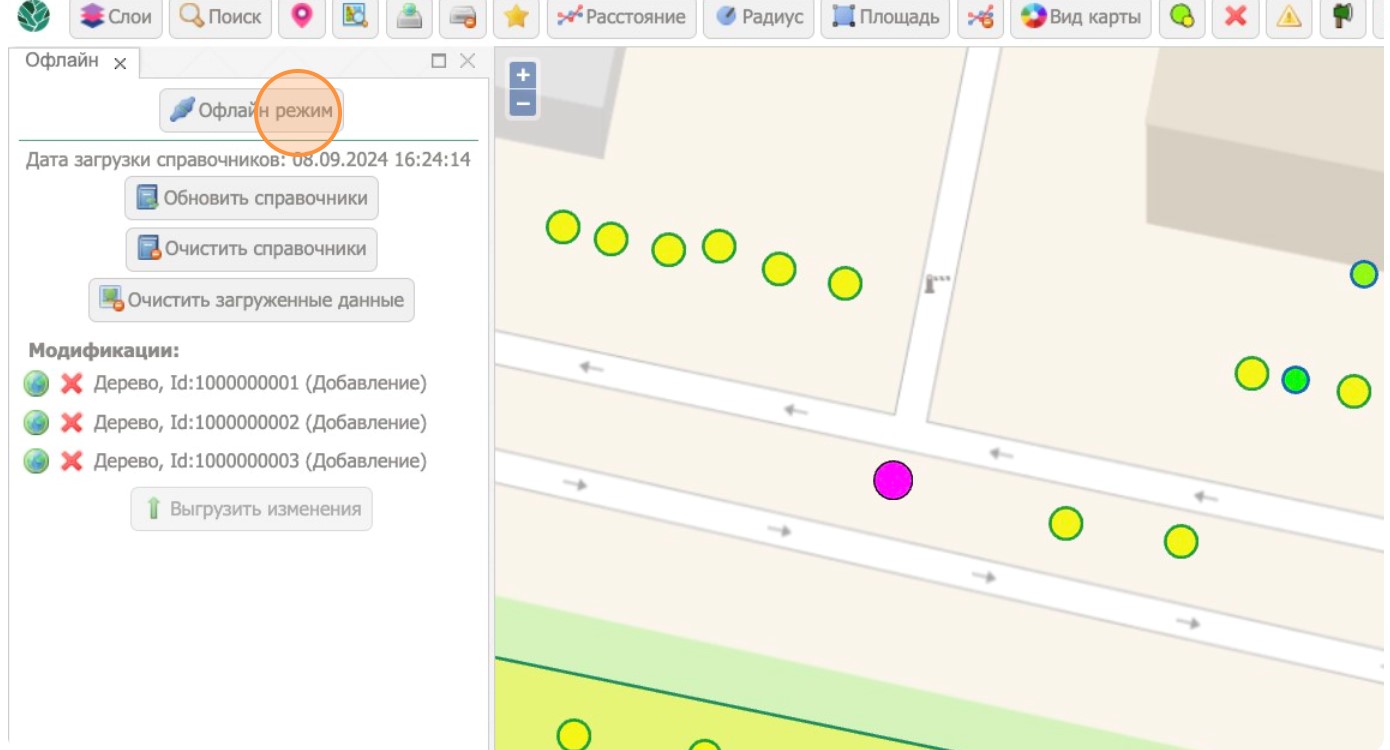Click the green download-to-tray icon

coord(408,16)
